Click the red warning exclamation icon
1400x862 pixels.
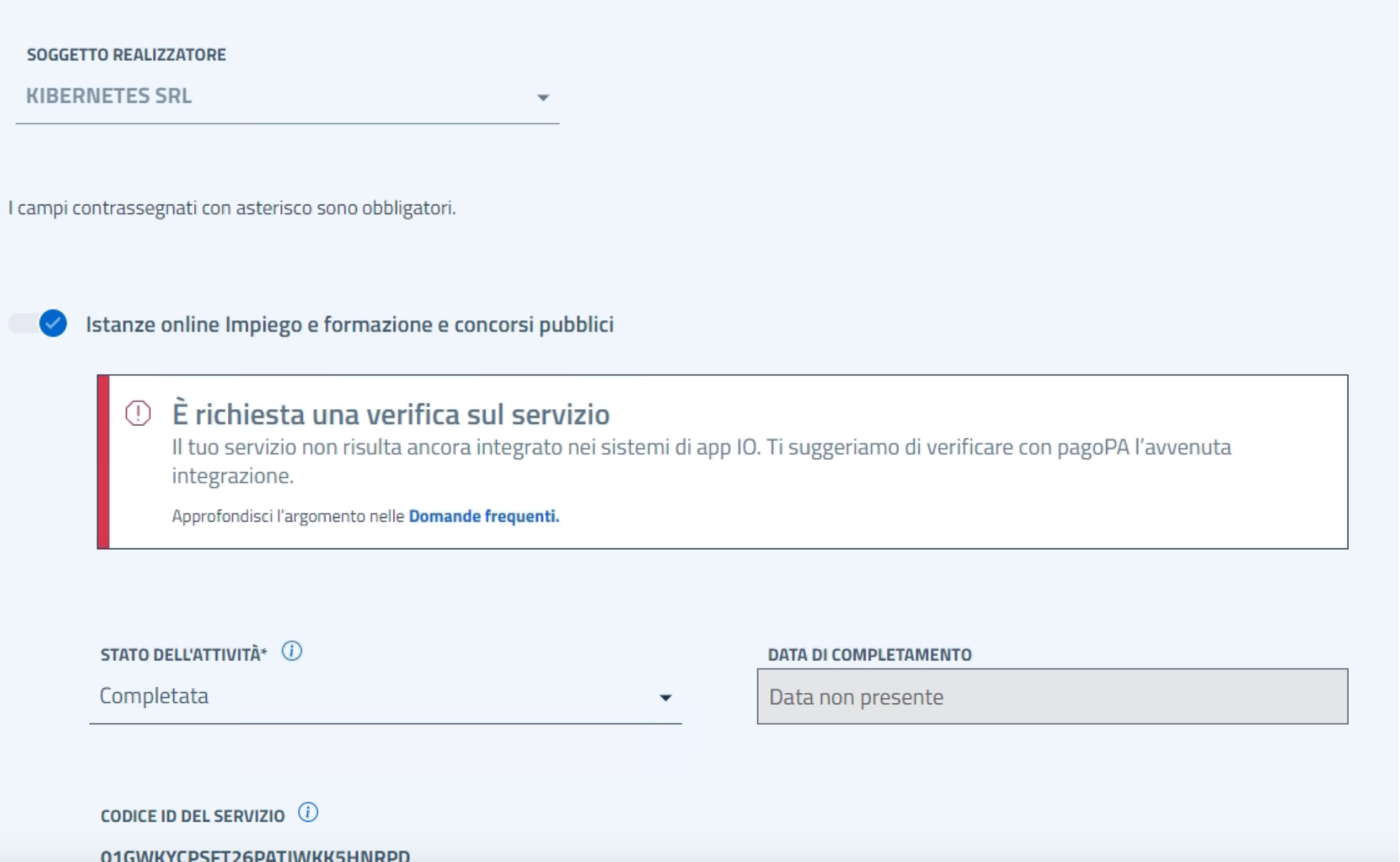click(x=138, y=413)
